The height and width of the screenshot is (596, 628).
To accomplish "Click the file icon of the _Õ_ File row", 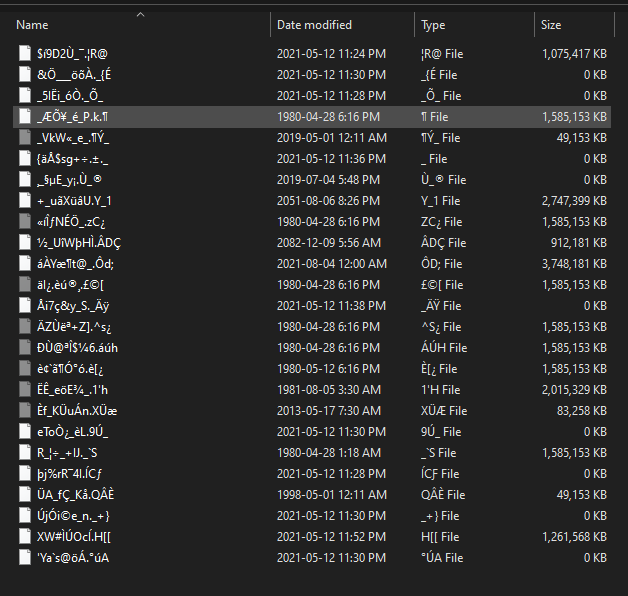I will (25, 95).
